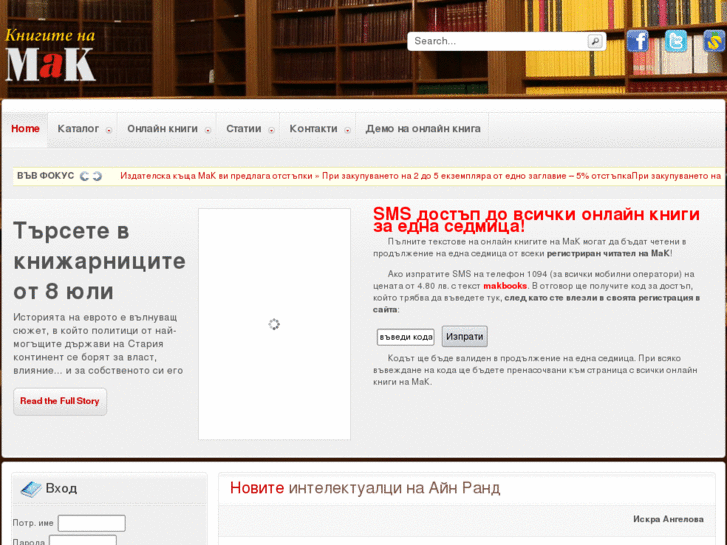Image resolution: width=727 pixels, height=545 pixels.
Task: Focus the Search input field
Action: tap(499, 41)
